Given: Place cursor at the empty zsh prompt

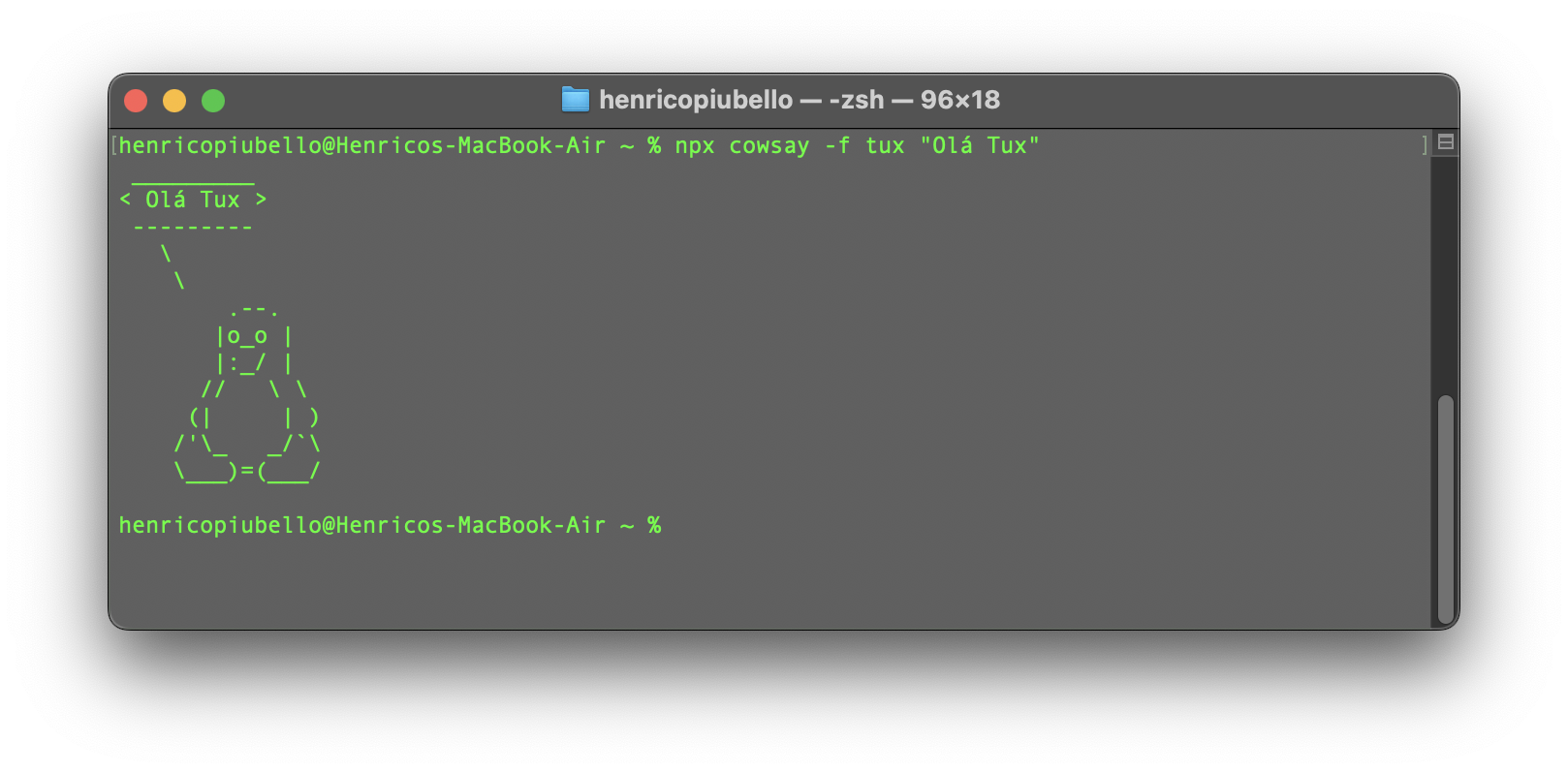Looking at the screenshot, I should pos(674,524).
